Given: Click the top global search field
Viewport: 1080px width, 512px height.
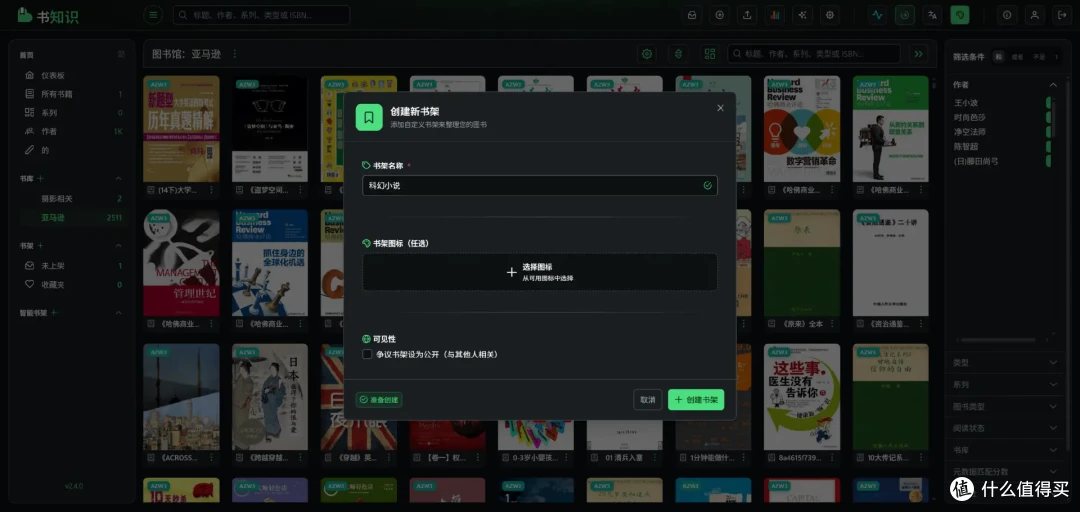Looking at the screenshot, I should [x=261, y=14].
